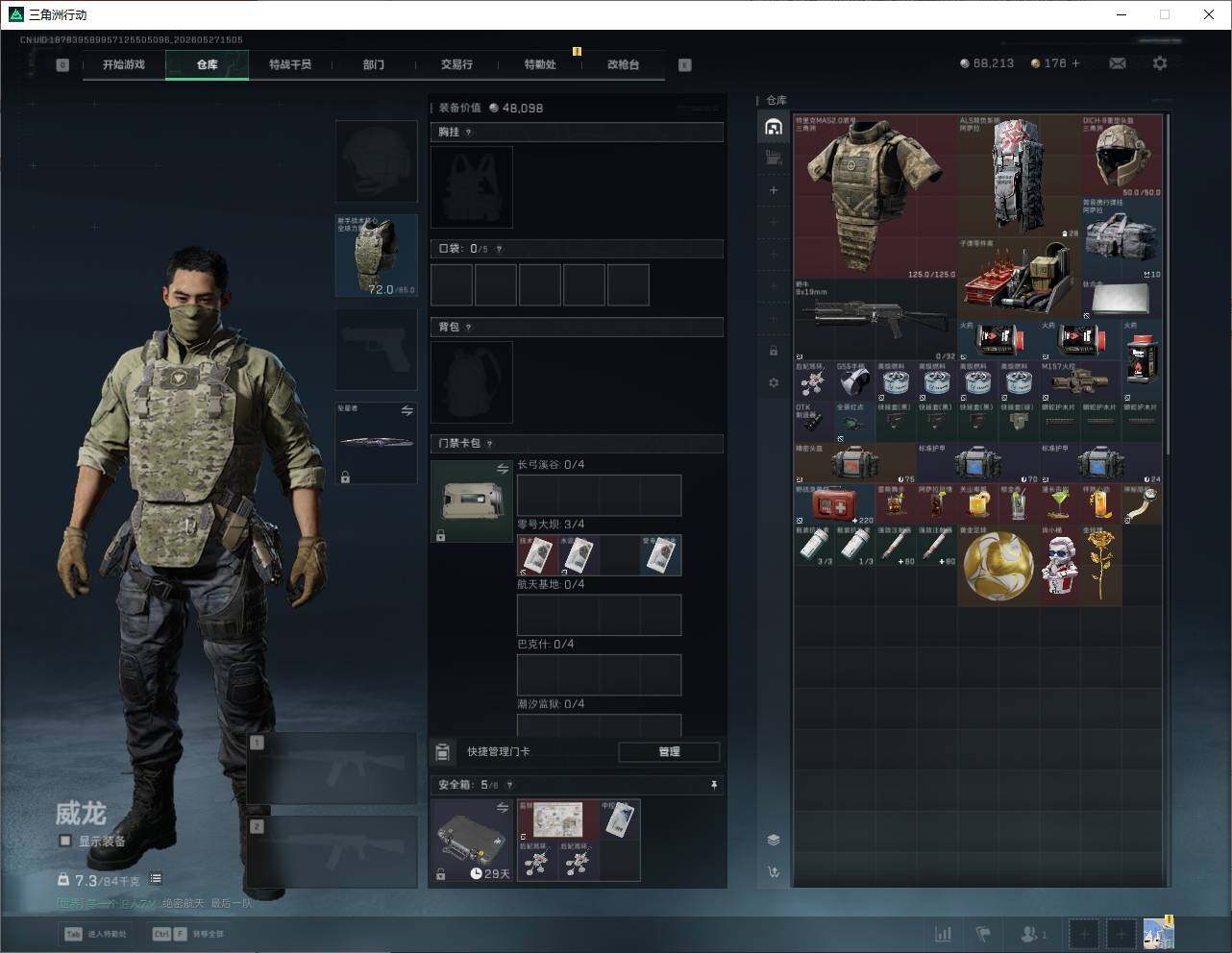The image size is (1232, 953).
Task: Select the key card case thumbnail
Action: tap(472, 501)
